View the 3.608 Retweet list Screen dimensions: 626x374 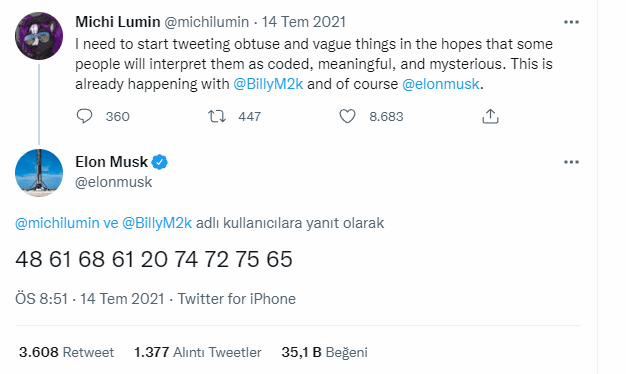pos(66,352)
